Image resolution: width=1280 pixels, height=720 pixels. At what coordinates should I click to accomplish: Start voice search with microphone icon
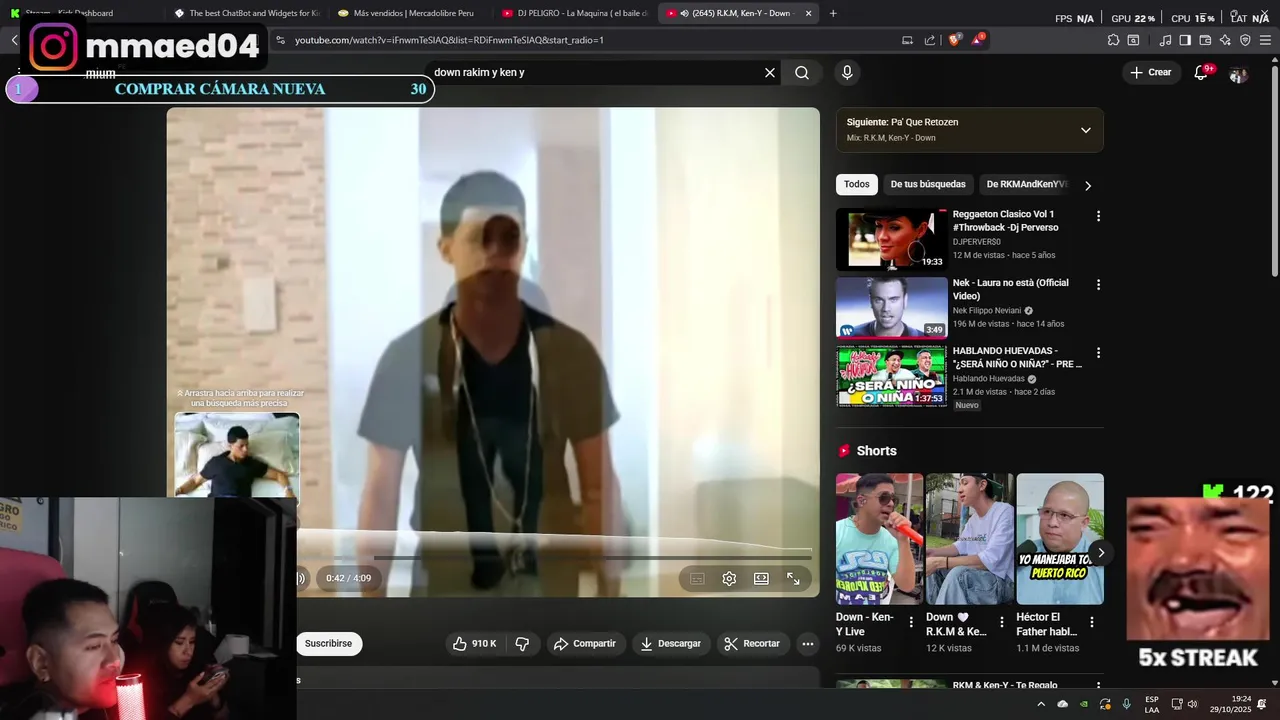click(847, 72)
